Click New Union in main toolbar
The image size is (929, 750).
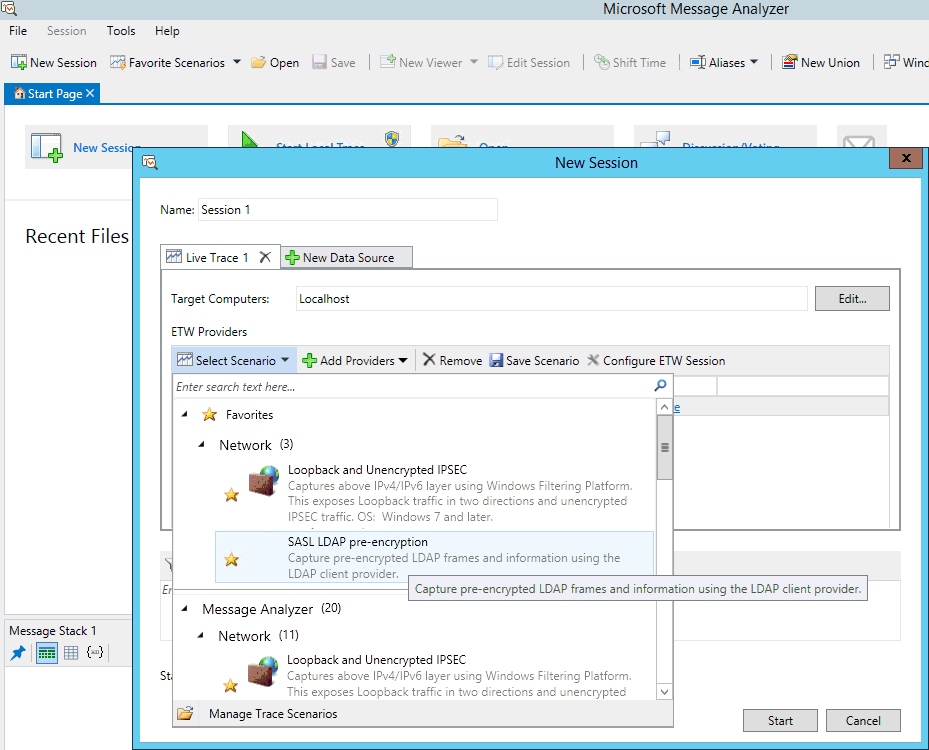pyautogui.click(x=820, y=62)
